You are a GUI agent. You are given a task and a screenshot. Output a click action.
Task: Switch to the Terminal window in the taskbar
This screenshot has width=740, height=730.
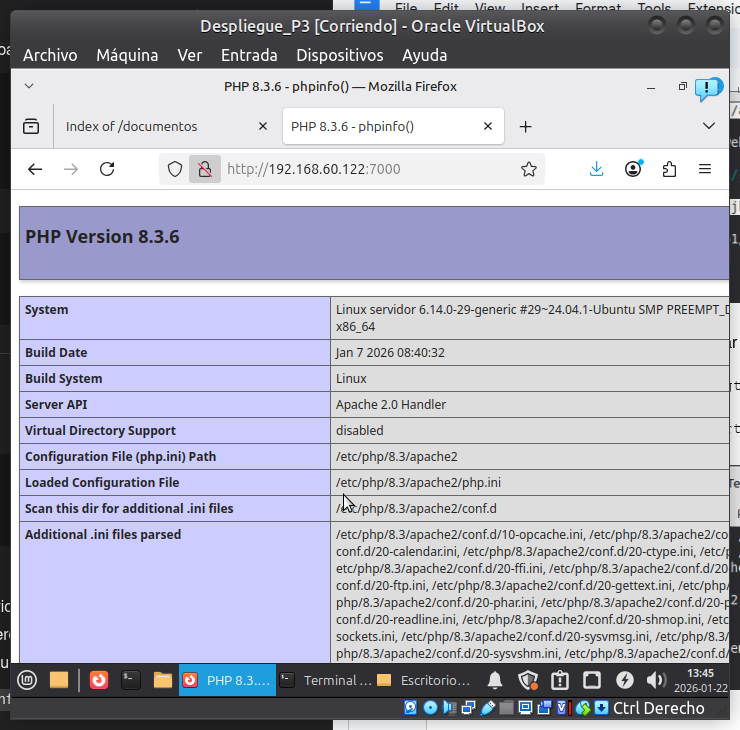click(326, 680)
